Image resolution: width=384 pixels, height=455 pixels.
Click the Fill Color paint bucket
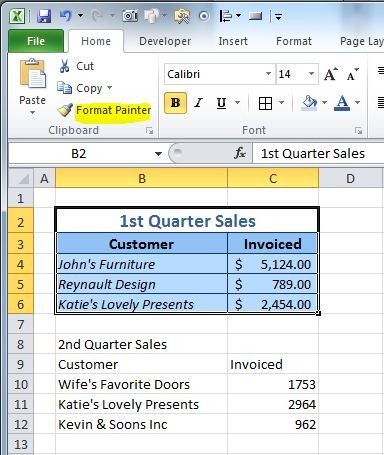[x=309, y=103]
